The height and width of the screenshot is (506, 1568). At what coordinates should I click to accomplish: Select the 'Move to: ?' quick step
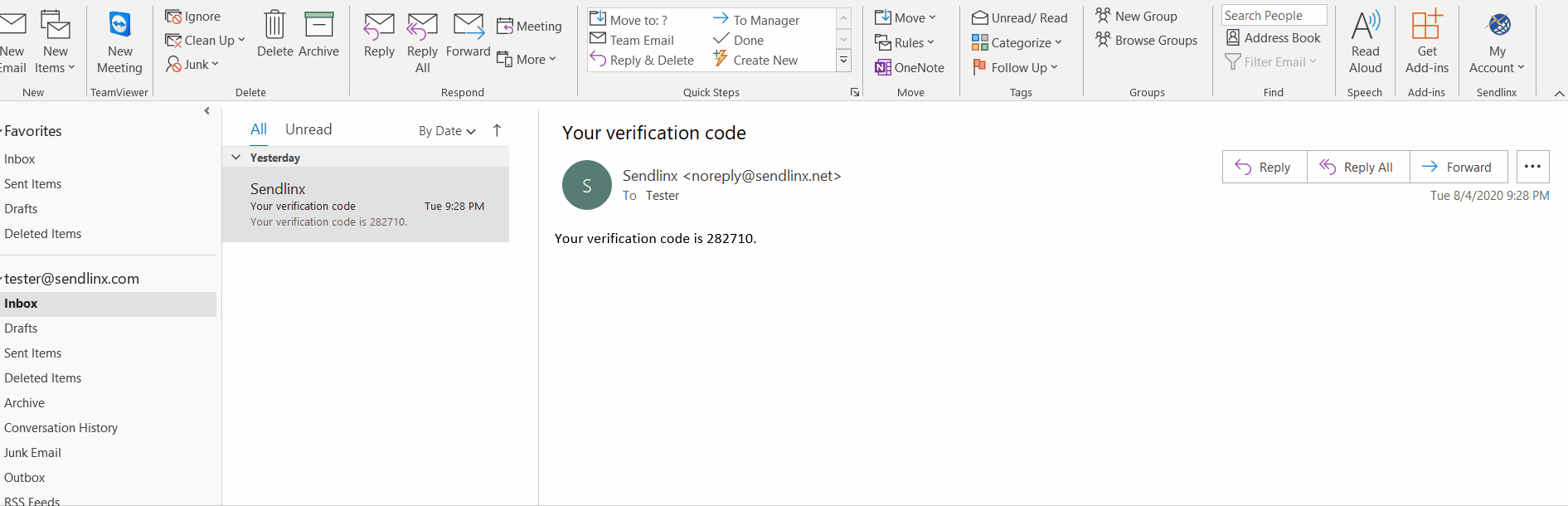[629, 20]
